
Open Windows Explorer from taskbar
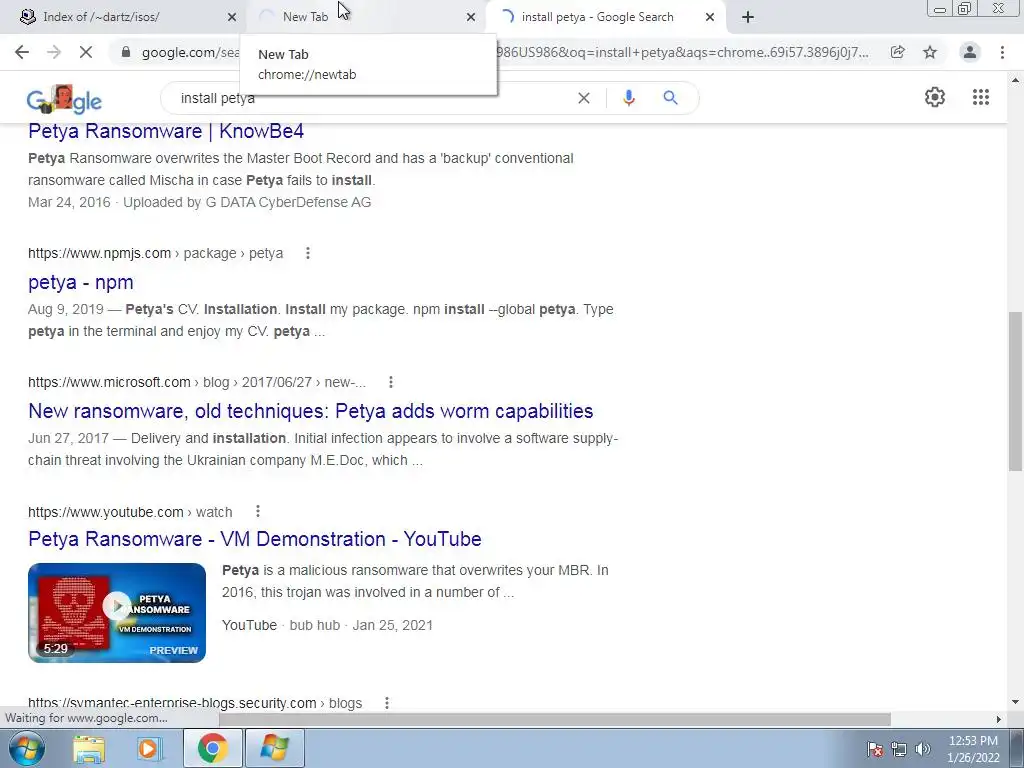point(89,748)
